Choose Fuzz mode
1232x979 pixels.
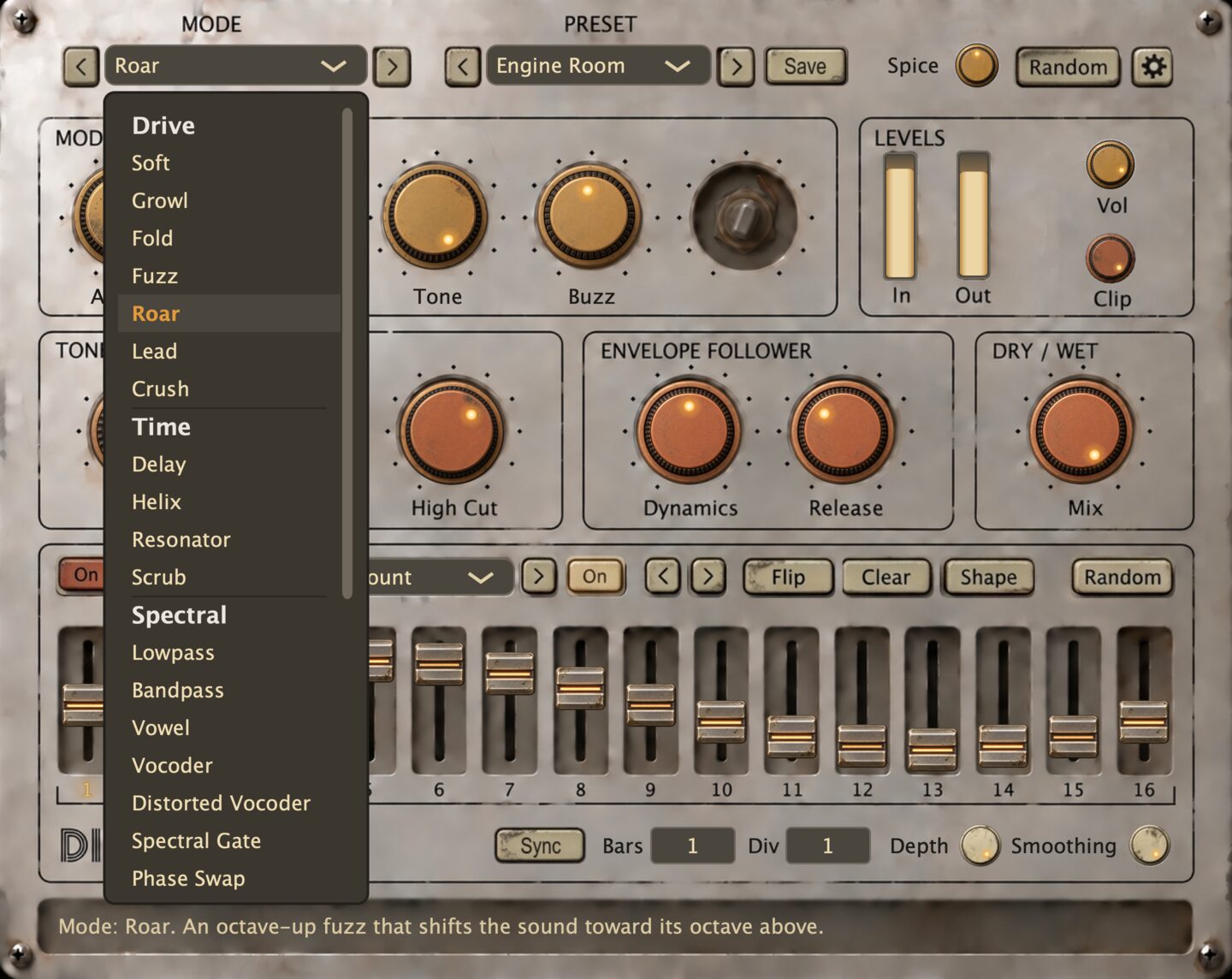pos(229,276)
